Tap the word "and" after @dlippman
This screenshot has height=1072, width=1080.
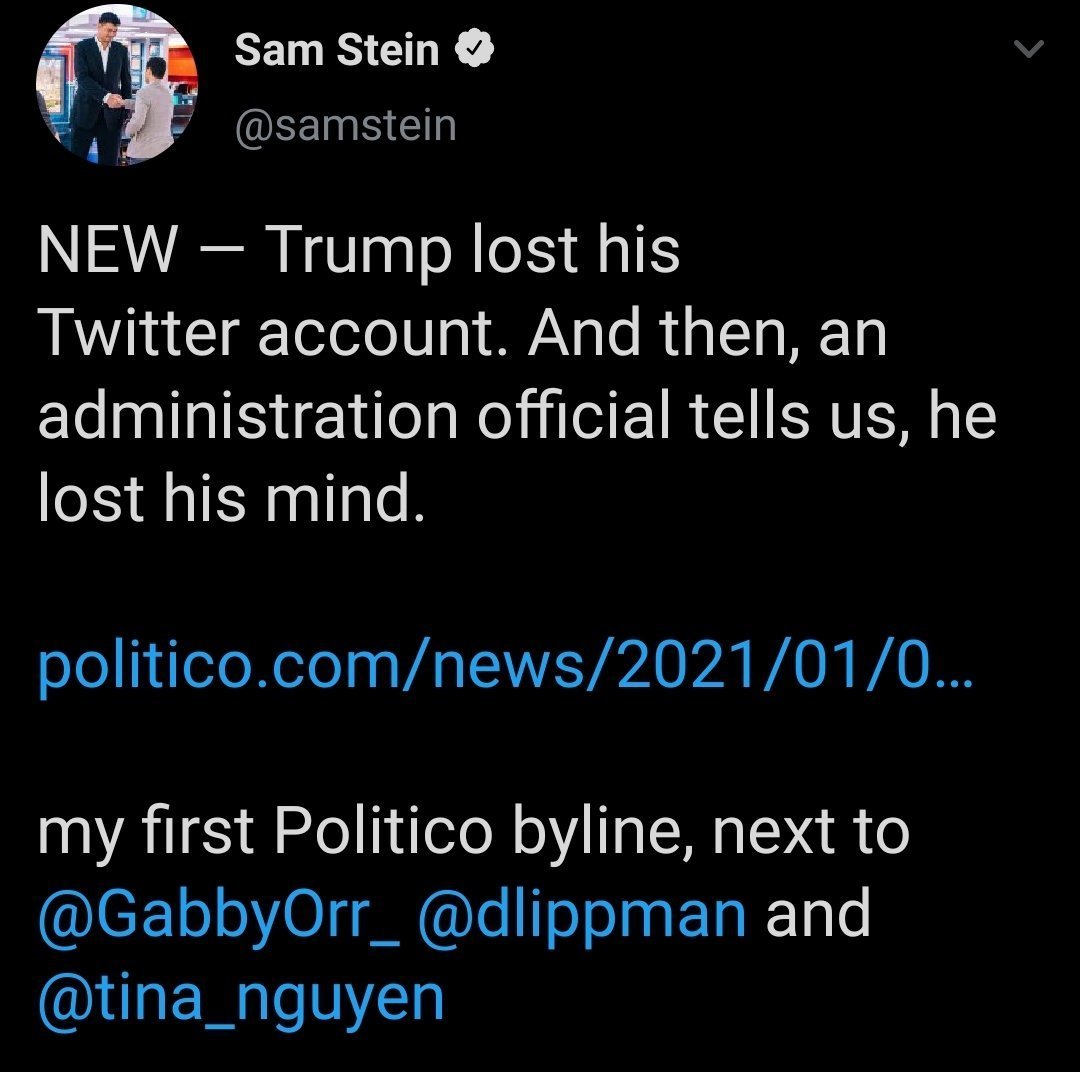tap(818, 915)
